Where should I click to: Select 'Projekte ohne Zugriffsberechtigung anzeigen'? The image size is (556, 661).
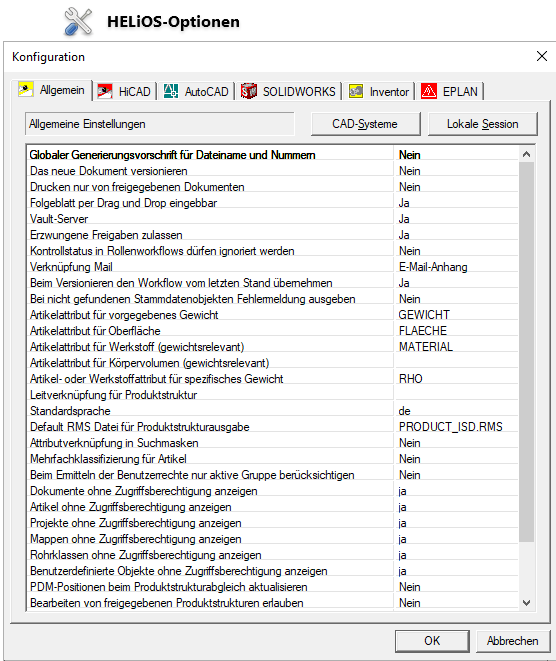[x=273, y=523]
